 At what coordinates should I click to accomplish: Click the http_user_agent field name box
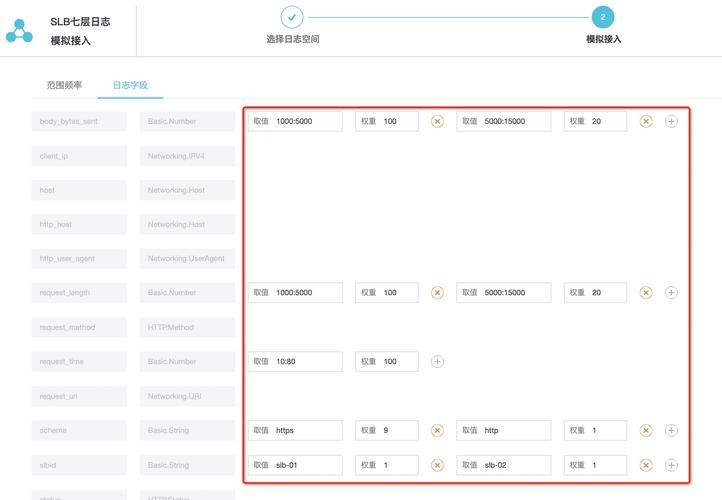point(79,258)
